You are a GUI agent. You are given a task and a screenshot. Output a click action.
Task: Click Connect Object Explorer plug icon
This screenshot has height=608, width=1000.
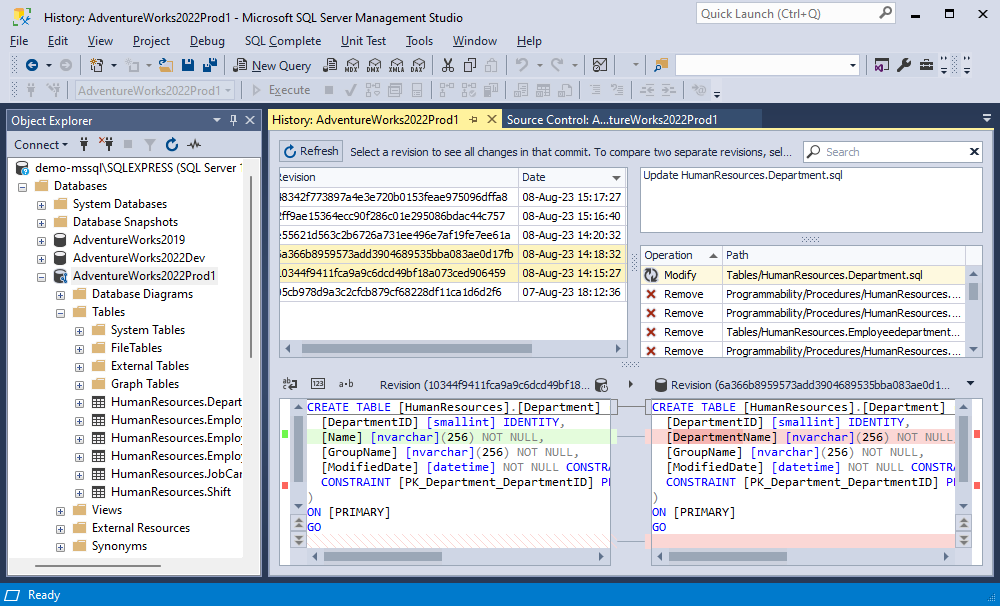click(x=84, y=145)
